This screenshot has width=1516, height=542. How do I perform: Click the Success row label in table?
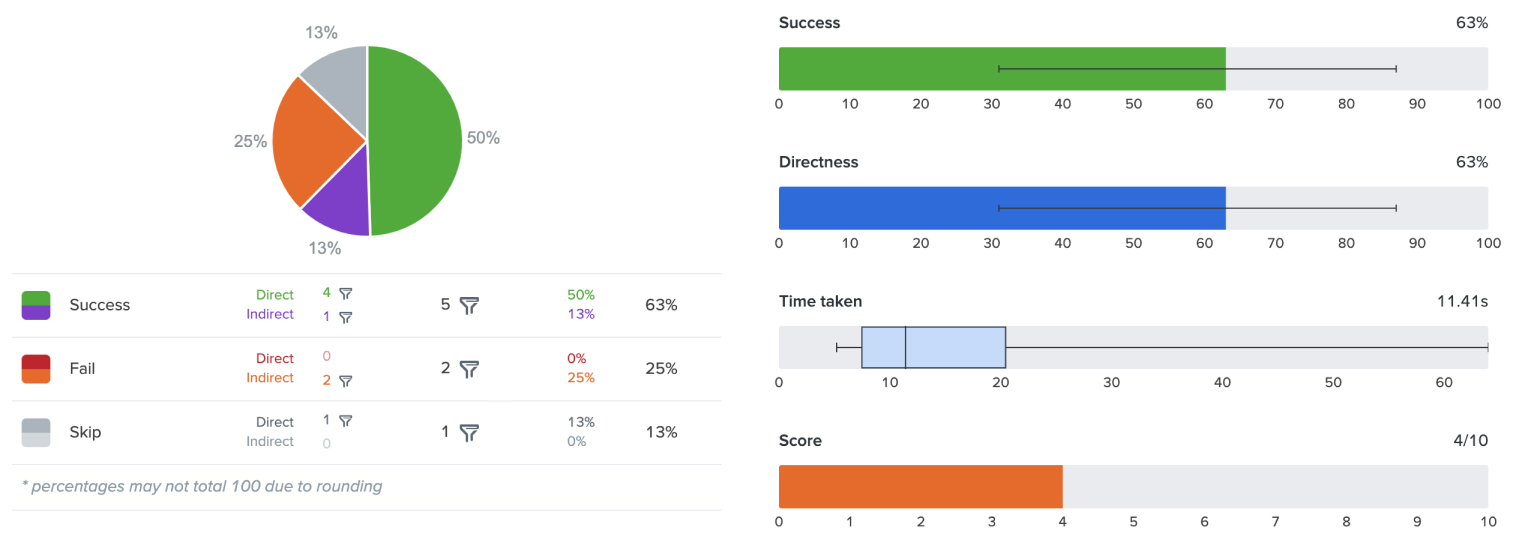[x=100, y=305]
